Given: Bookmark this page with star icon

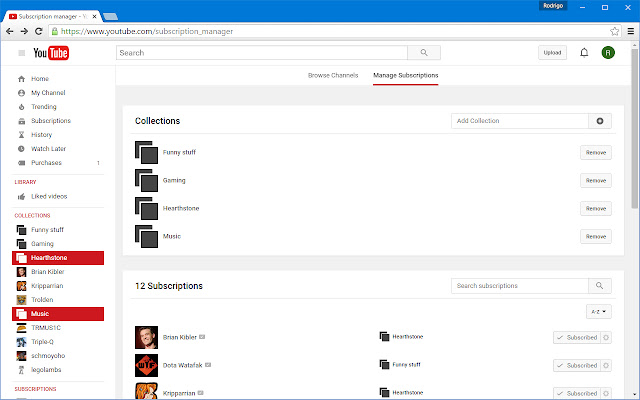Looking at the screenshot, I should point(614,31).
